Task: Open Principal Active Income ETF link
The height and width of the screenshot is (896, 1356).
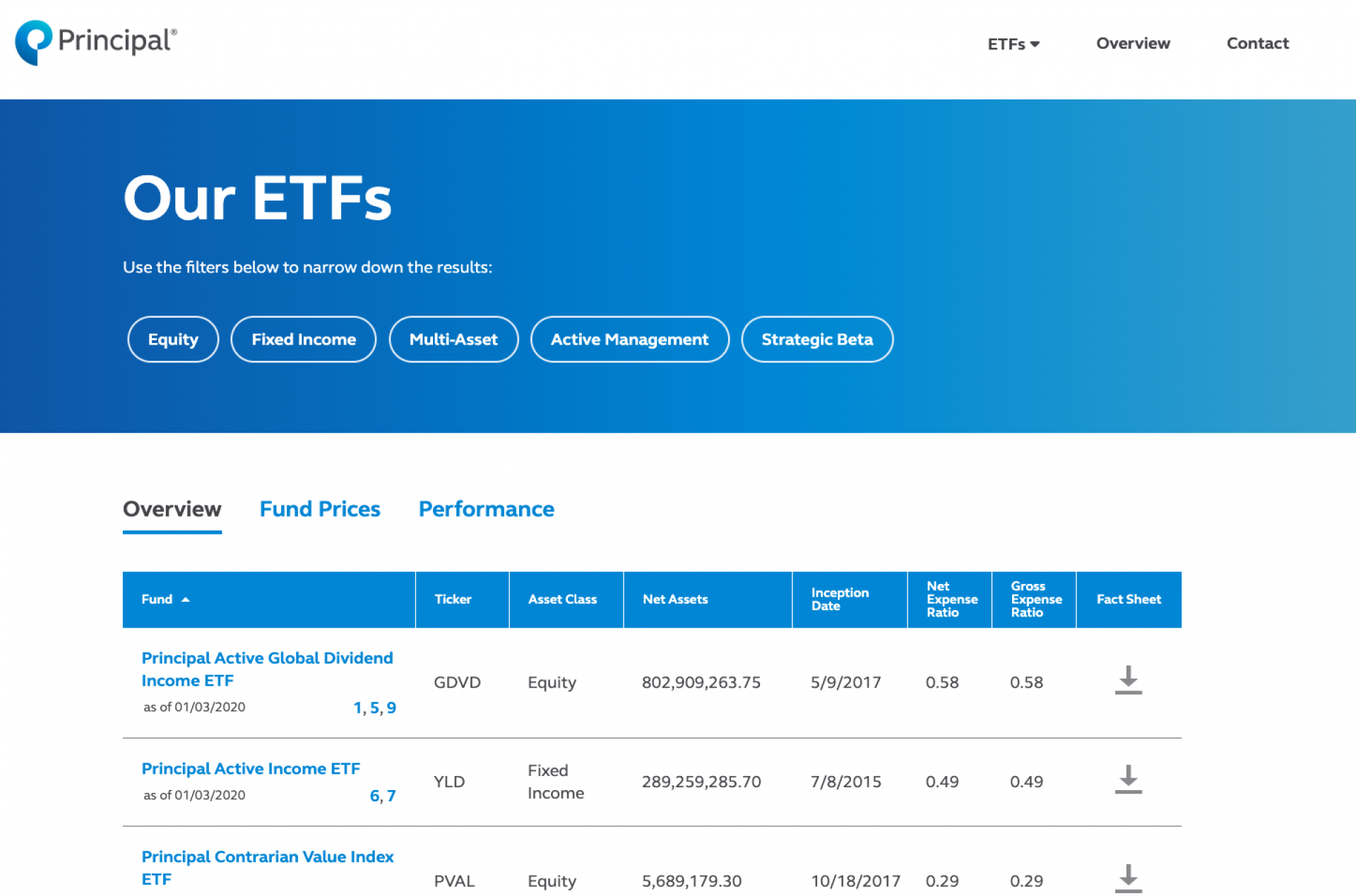Action: [251, 768]
